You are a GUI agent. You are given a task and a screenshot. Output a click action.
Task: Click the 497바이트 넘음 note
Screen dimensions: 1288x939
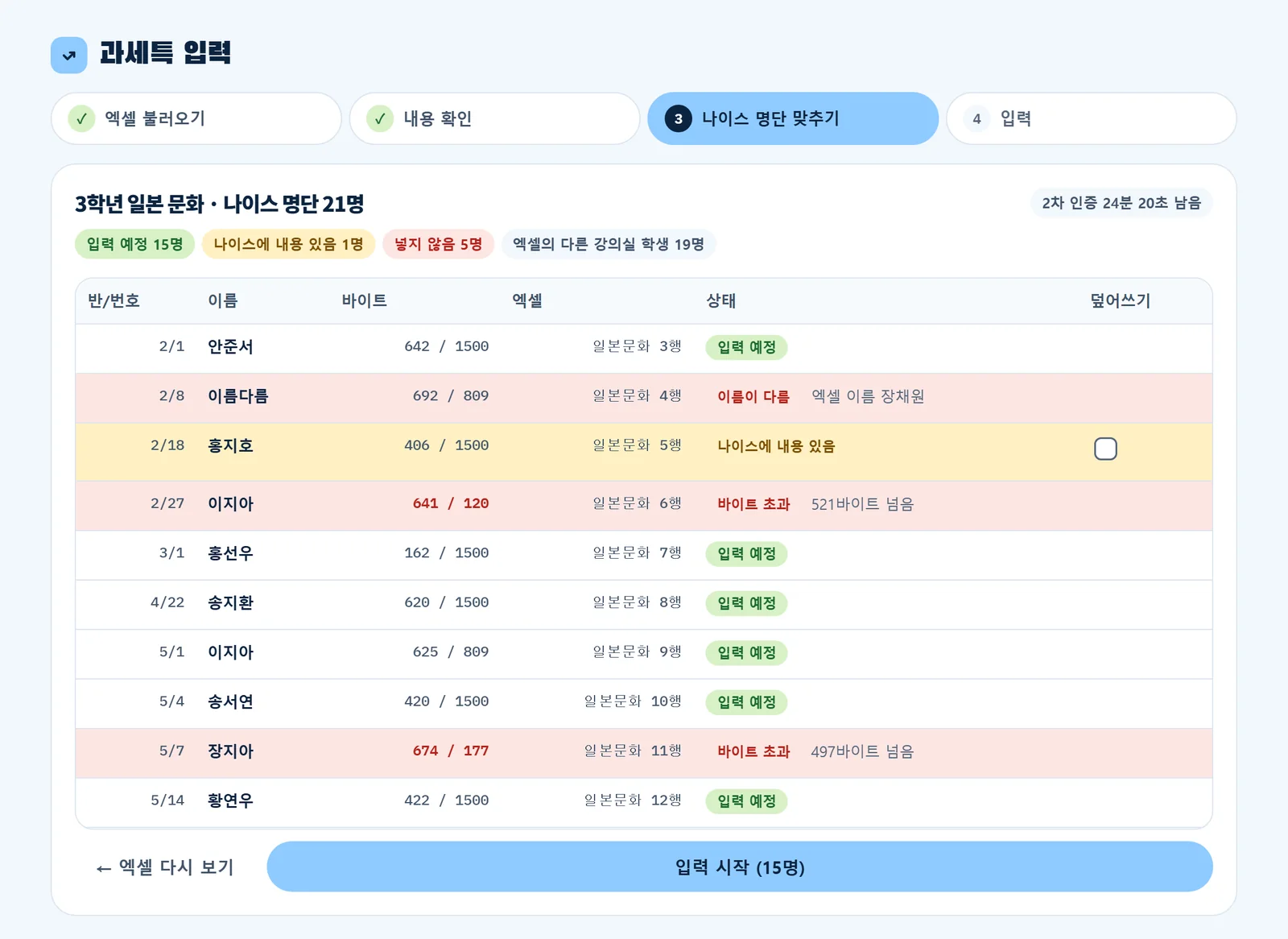pyautogui.click(x=862, y=751)
